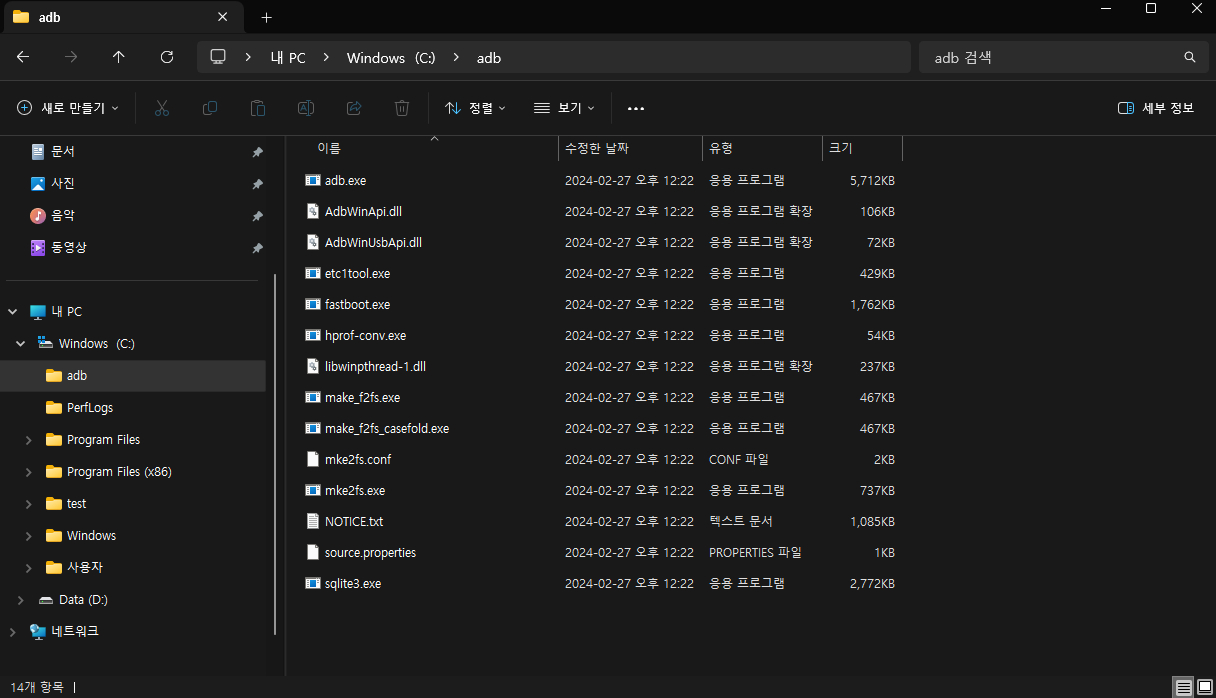Select the source.properties file name
The width and height of the screenshot is (1216, 698).
(370, 553)
